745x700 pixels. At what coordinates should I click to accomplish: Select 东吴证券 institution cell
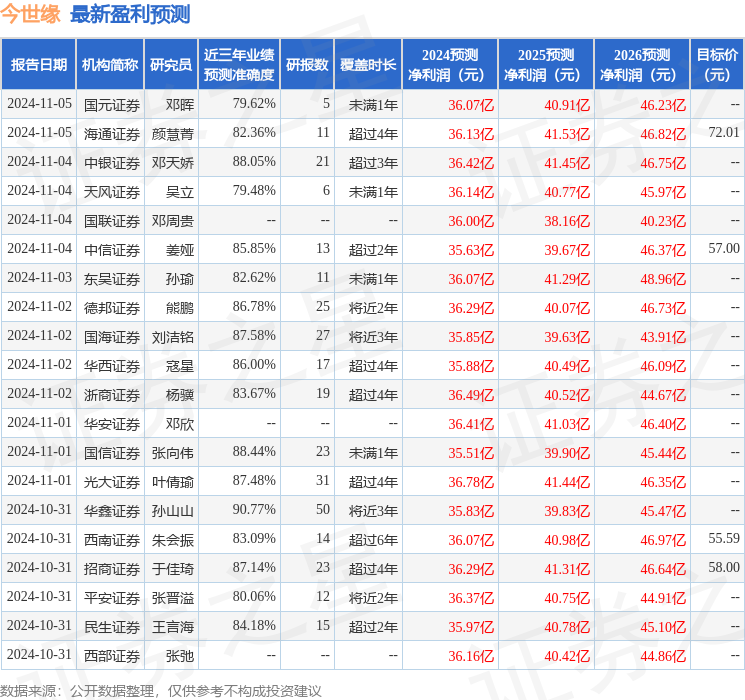(x=112, y=278)
